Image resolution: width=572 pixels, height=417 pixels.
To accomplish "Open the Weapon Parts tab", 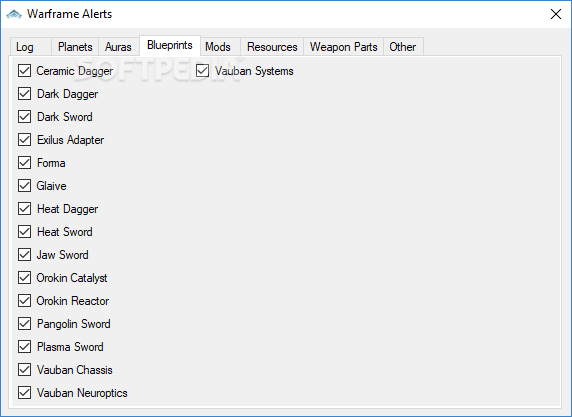I will coord(344,47).
